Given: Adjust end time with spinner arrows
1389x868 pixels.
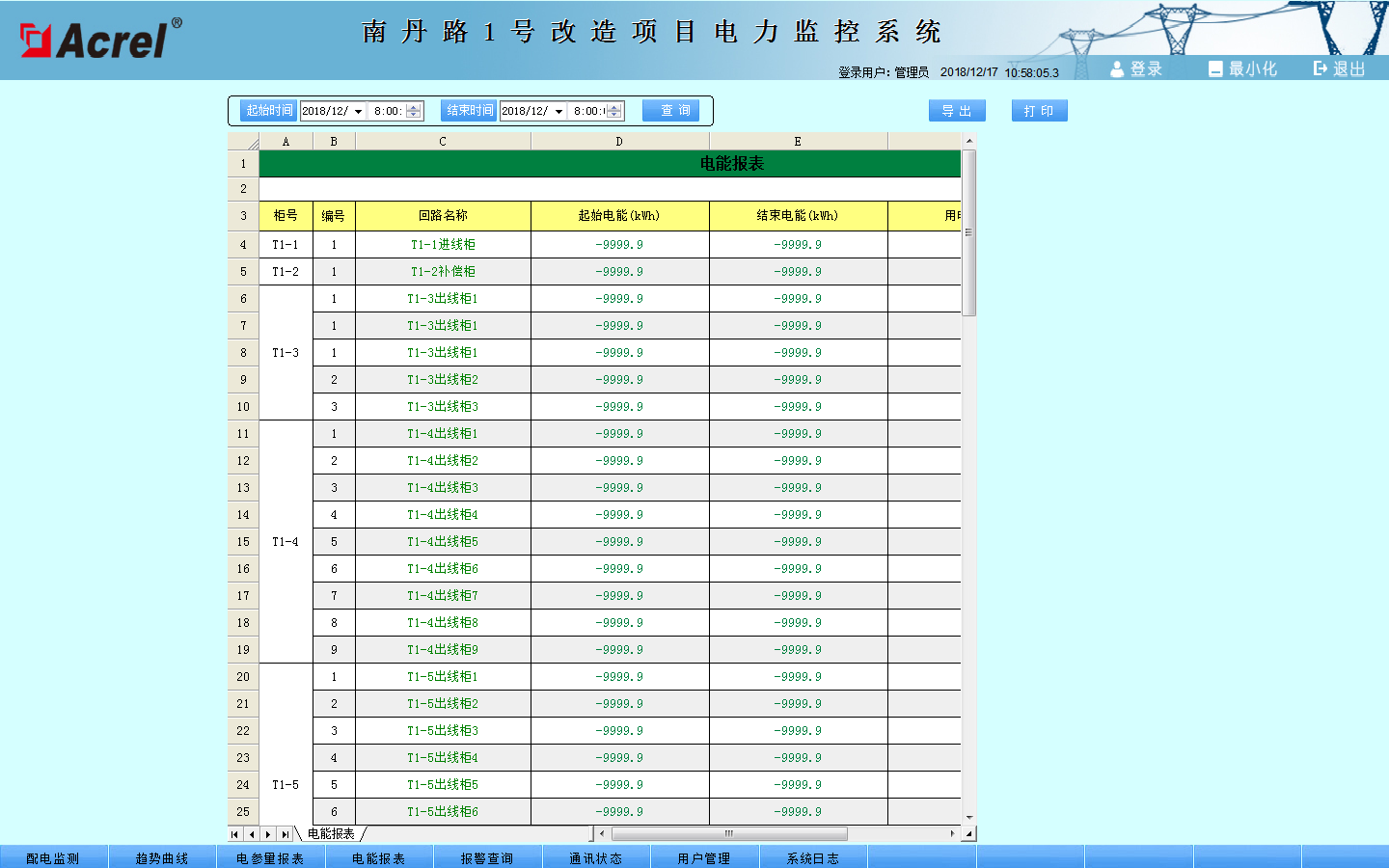Looking at the screenshot, I should [x=614, y=111].
